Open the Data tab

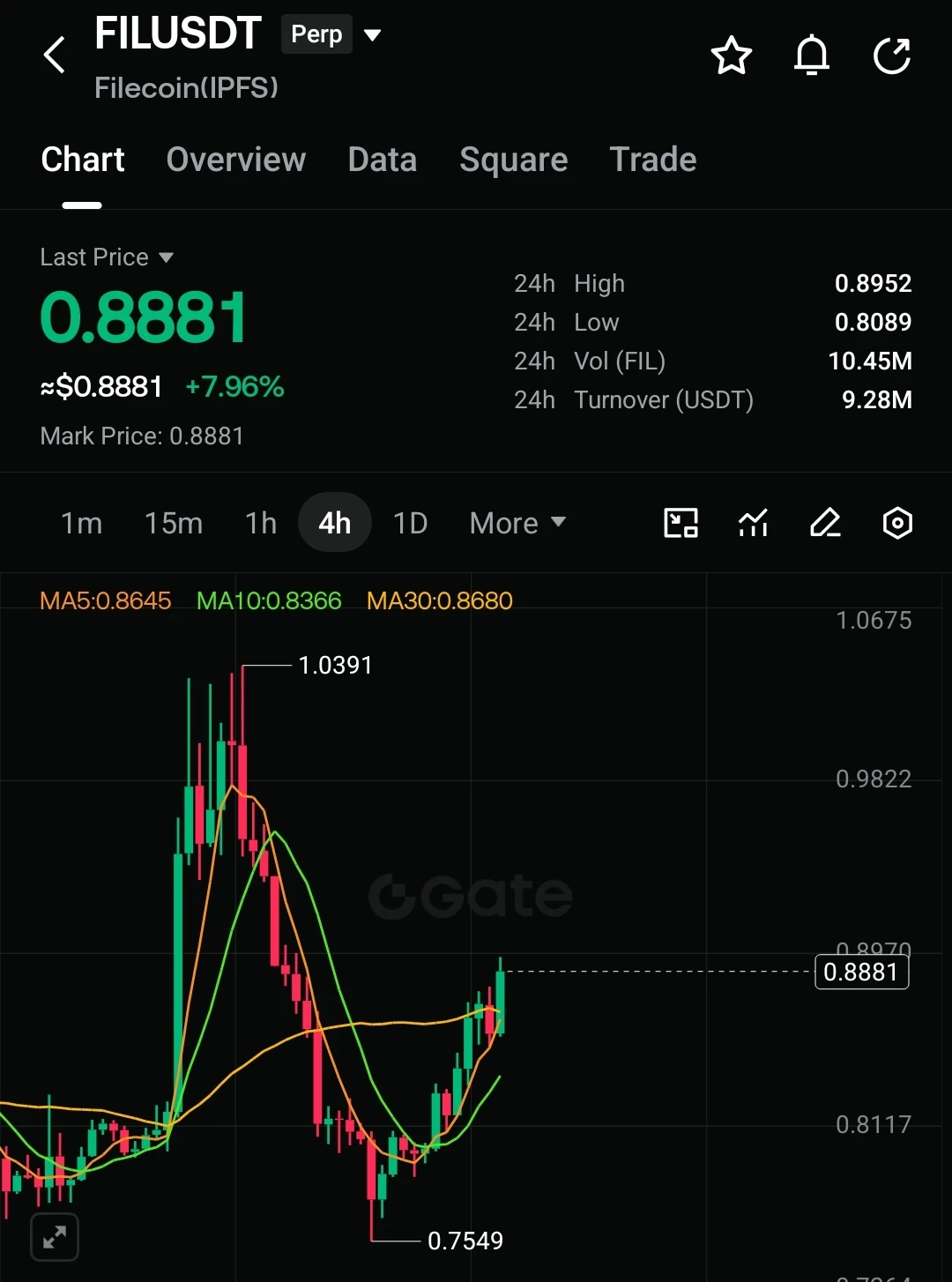pos(383,160)
